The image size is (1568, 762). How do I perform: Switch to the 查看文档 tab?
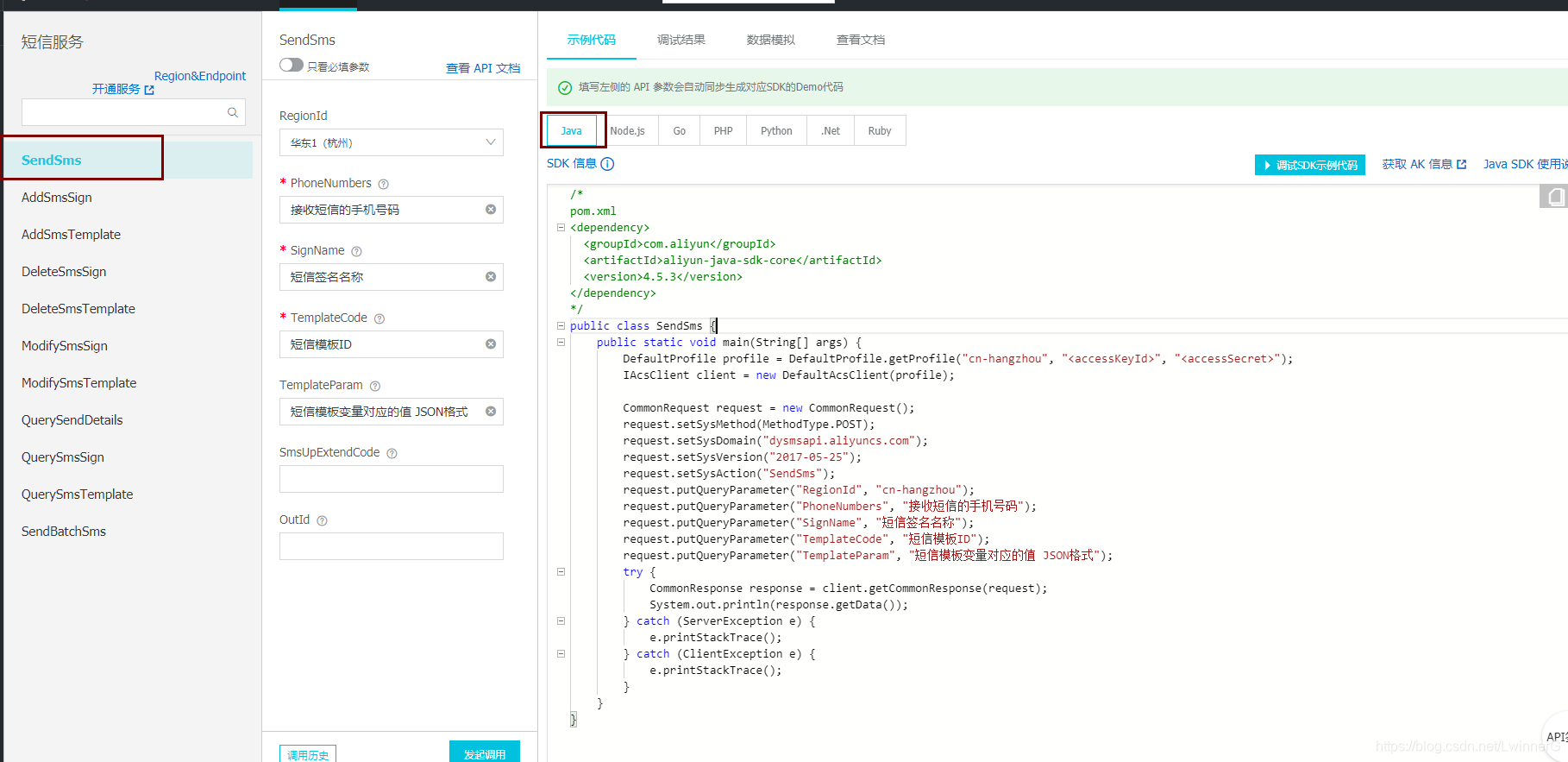coord(861,40)
